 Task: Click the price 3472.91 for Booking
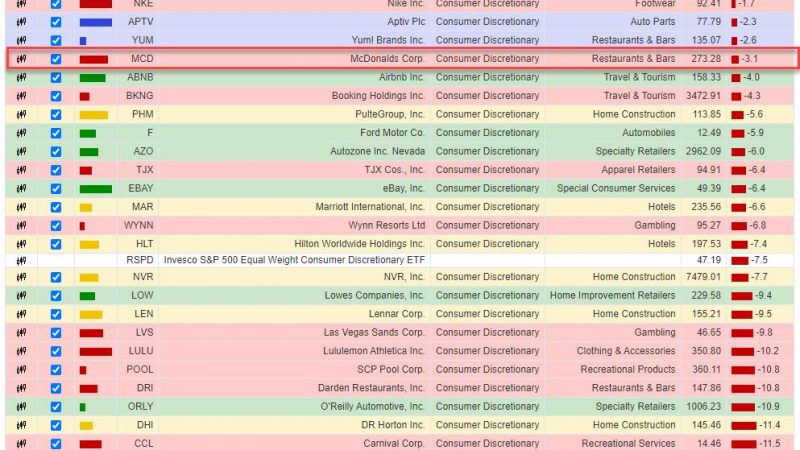pos(703,96)
